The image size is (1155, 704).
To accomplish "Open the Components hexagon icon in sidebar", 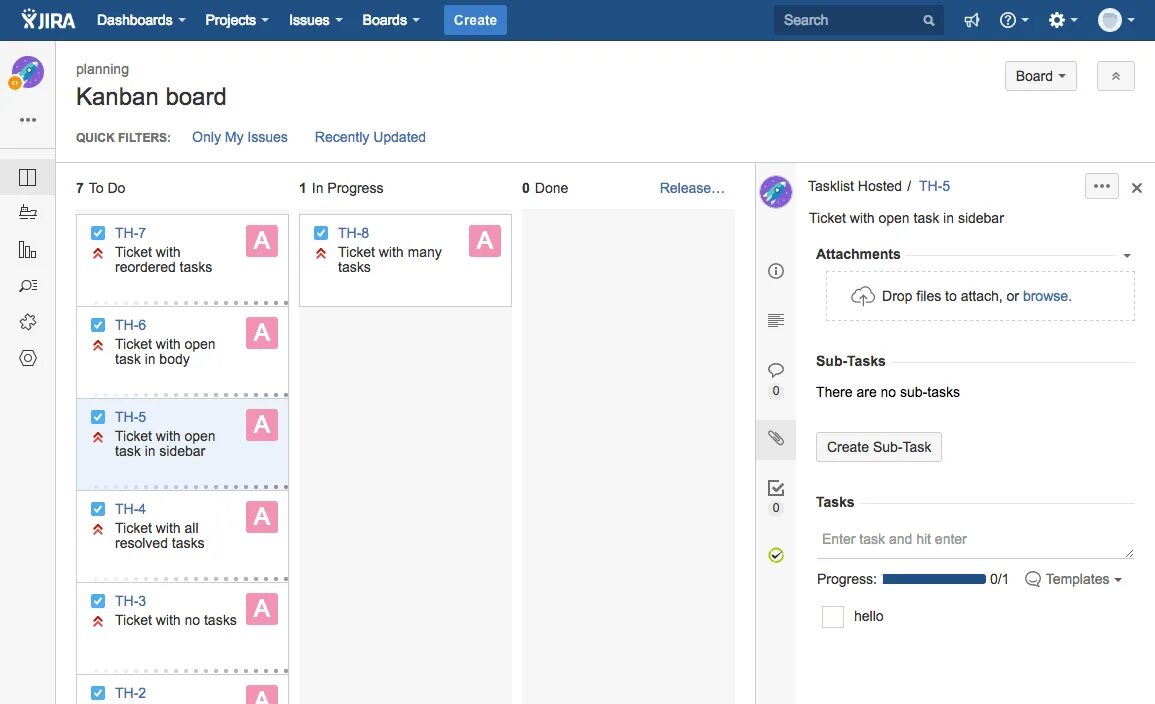I will [27, 358].
